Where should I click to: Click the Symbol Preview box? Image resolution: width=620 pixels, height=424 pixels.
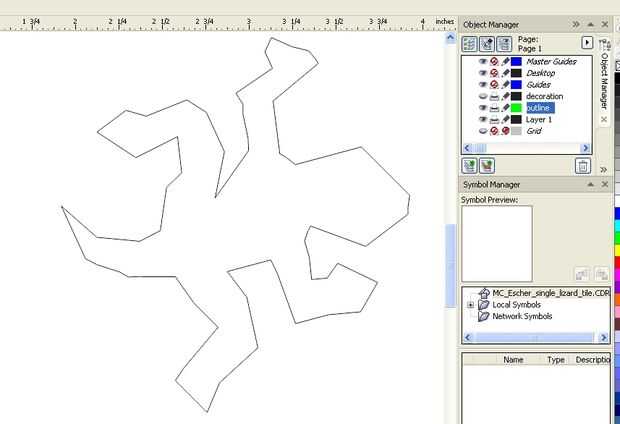[x=497, y=243]
